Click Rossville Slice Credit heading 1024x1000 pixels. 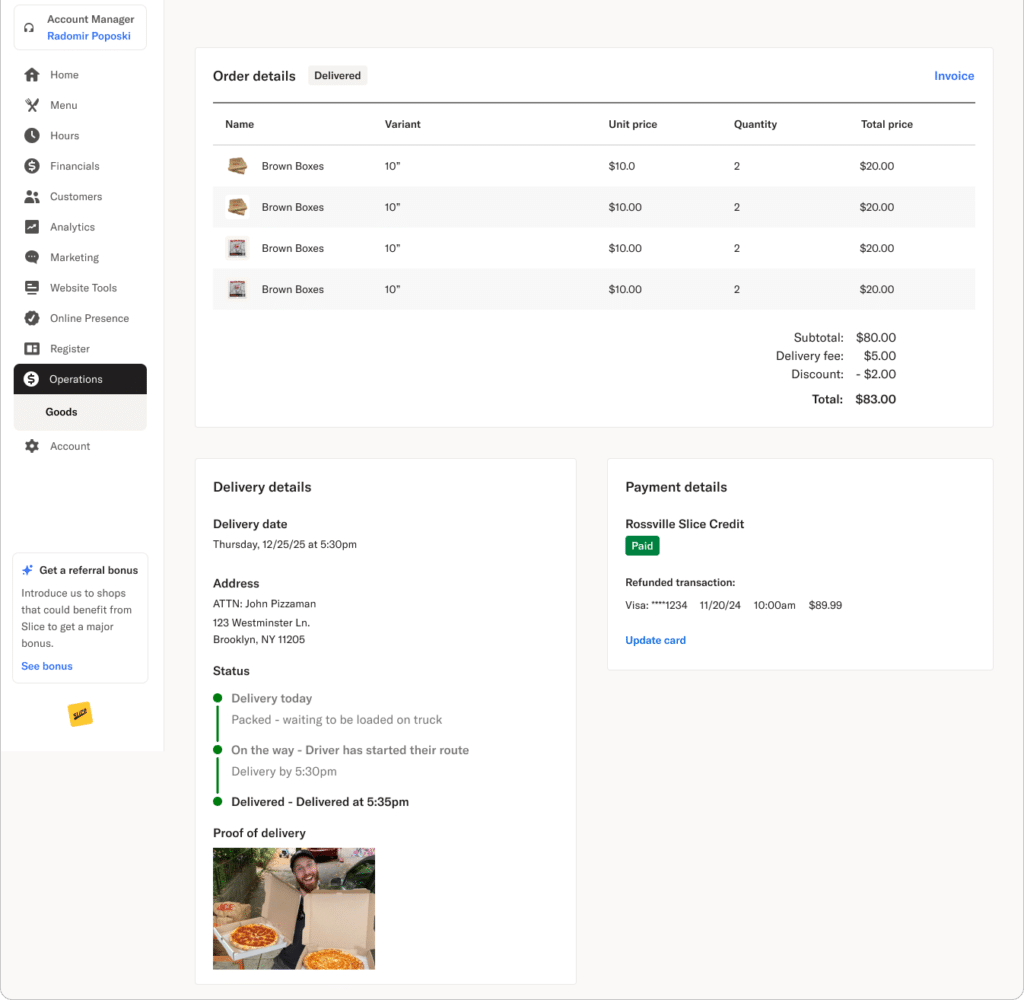coord(684,524)
